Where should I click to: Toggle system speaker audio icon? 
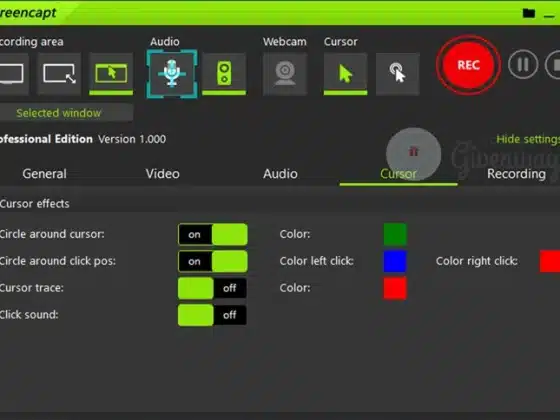pyautogui.click(x=224, y=74)
